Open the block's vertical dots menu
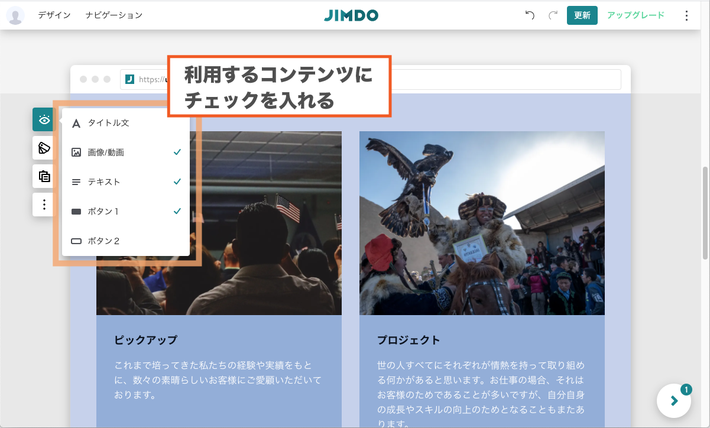This screenshot has height=428, width=710. point(43,205)
